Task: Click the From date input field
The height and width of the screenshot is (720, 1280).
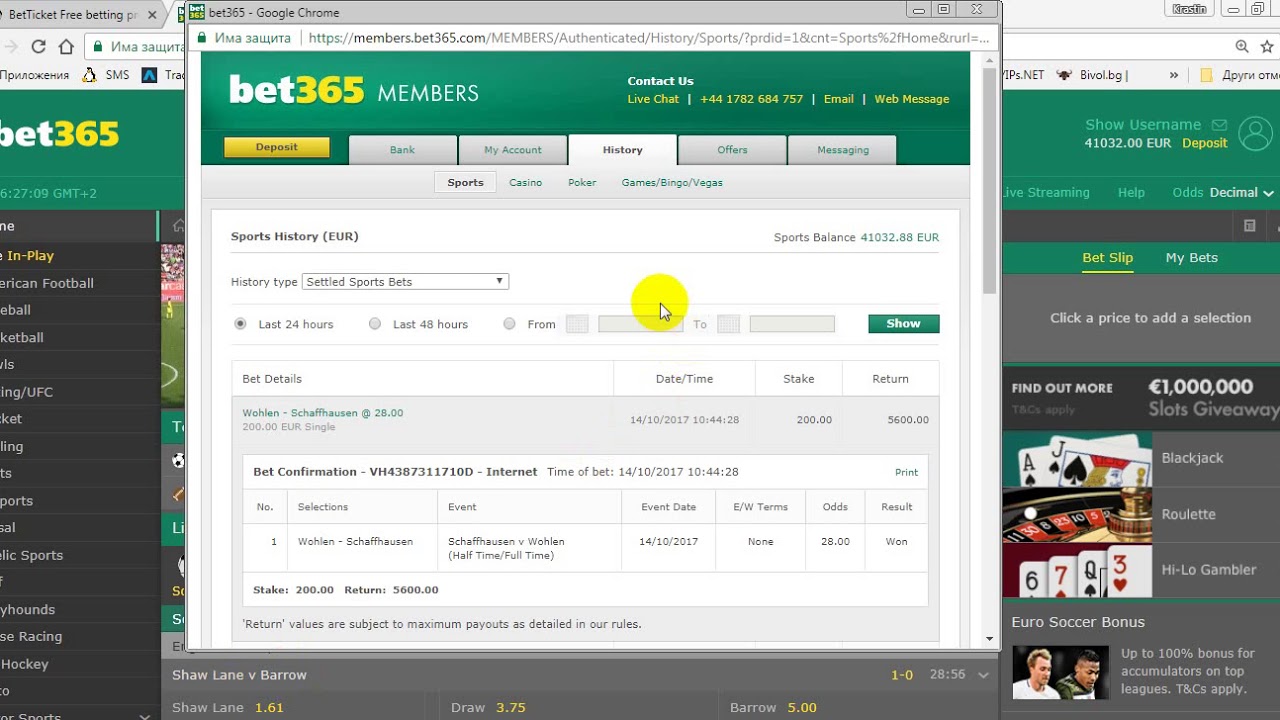Action: pyautogui.click(x=640, y=324)
